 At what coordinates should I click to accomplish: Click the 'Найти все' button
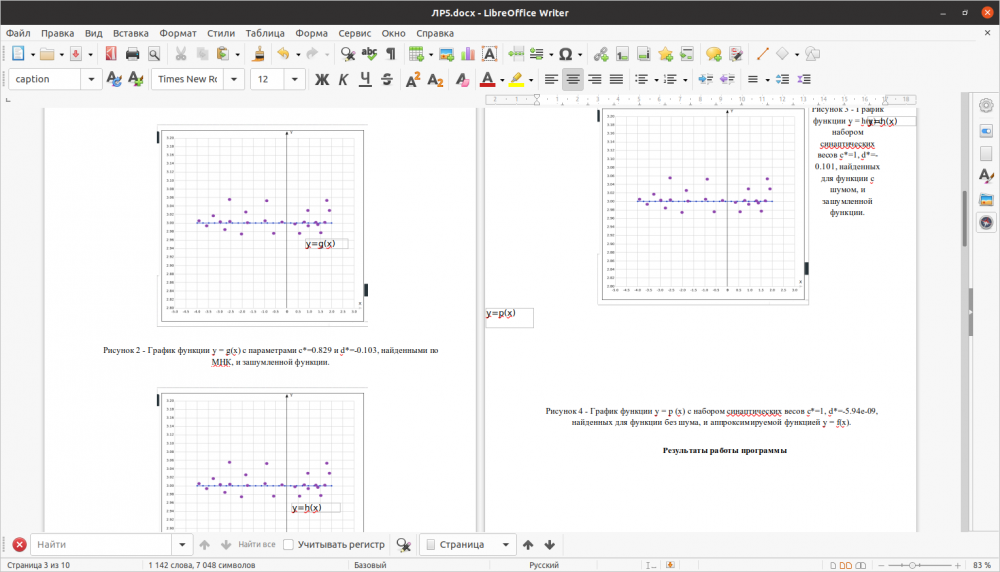click(x=256, y=545)
